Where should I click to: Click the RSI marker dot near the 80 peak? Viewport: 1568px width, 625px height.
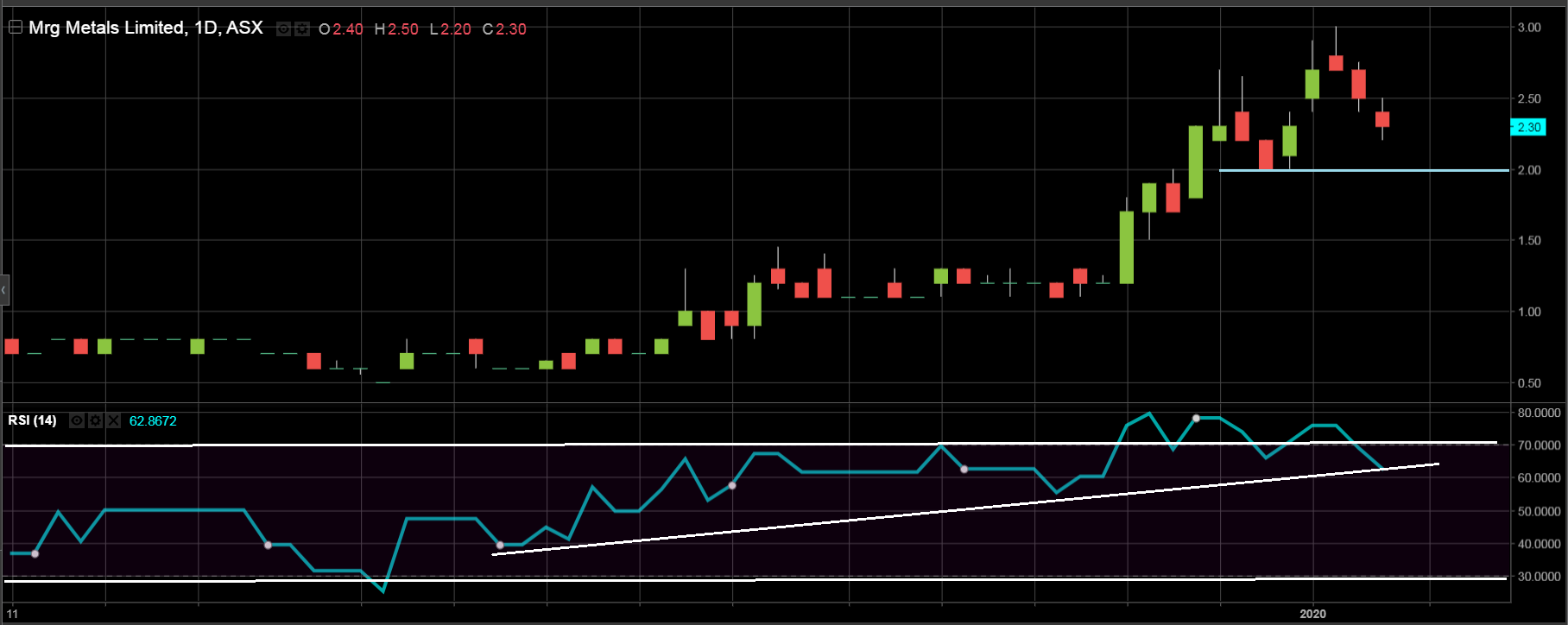1196,418
